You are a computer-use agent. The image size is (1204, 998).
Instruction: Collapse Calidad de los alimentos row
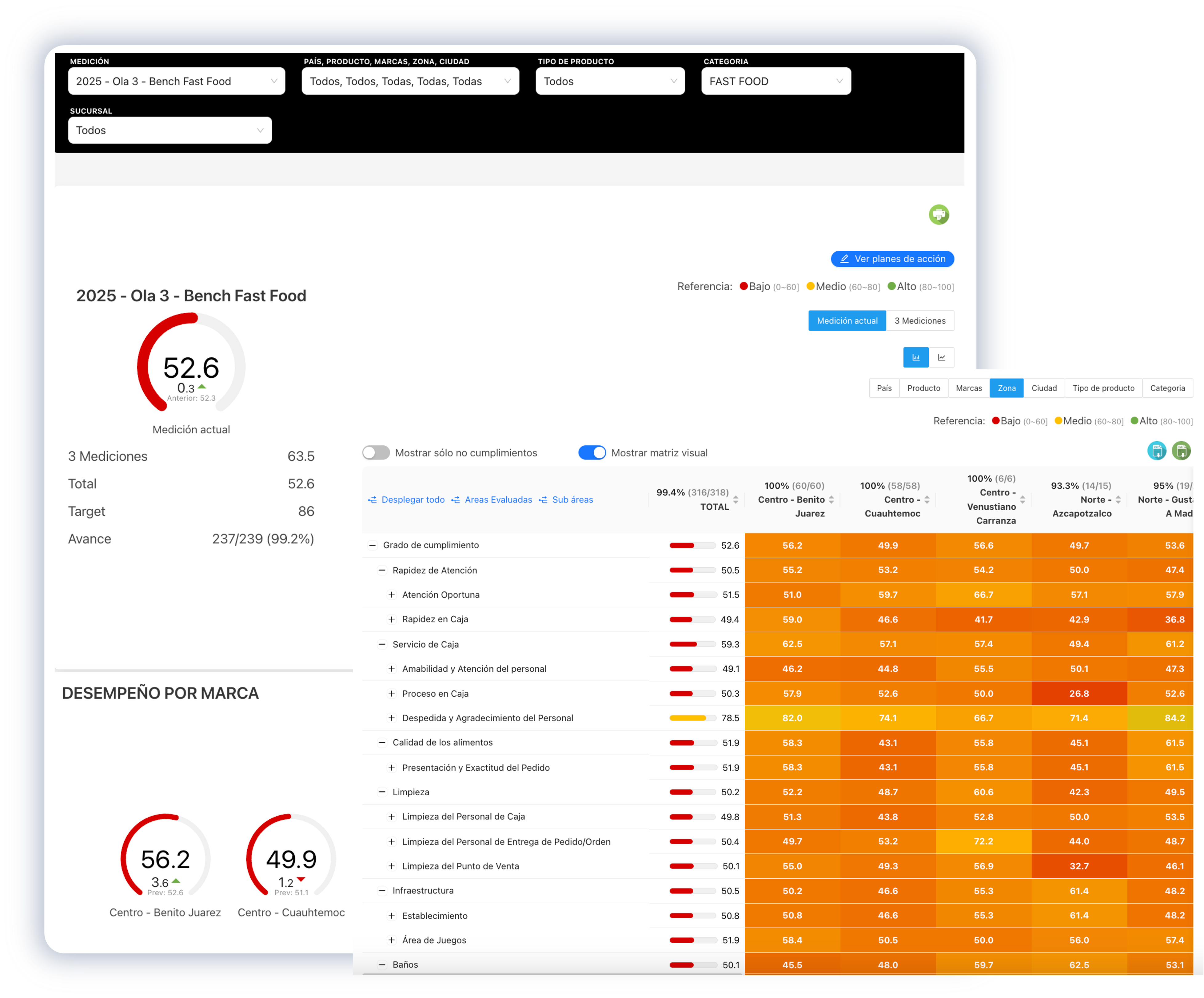(382, 743)
